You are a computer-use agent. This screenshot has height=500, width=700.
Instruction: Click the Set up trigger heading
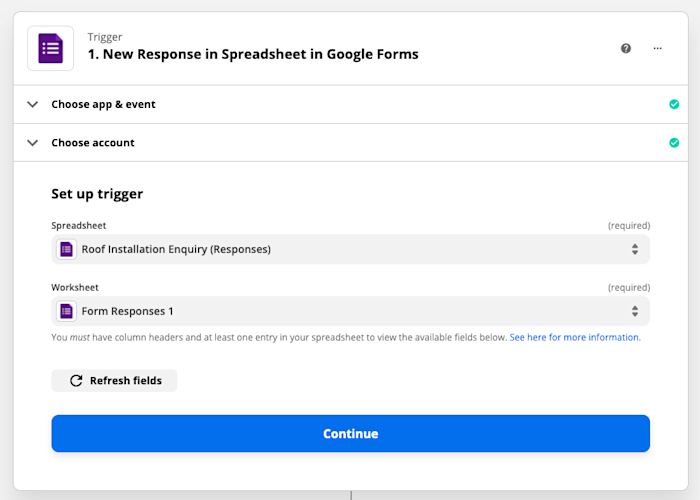(x=97, y=194)
